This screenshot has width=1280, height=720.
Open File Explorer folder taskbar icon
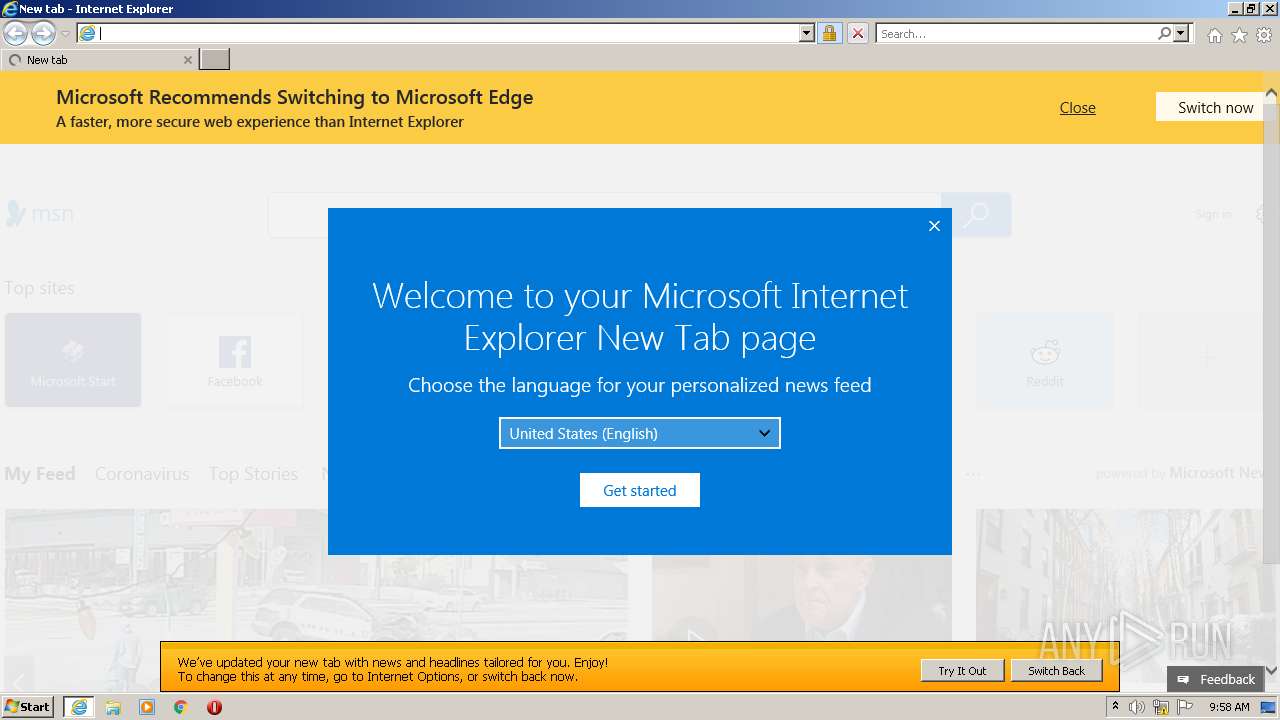coord(113,707)
